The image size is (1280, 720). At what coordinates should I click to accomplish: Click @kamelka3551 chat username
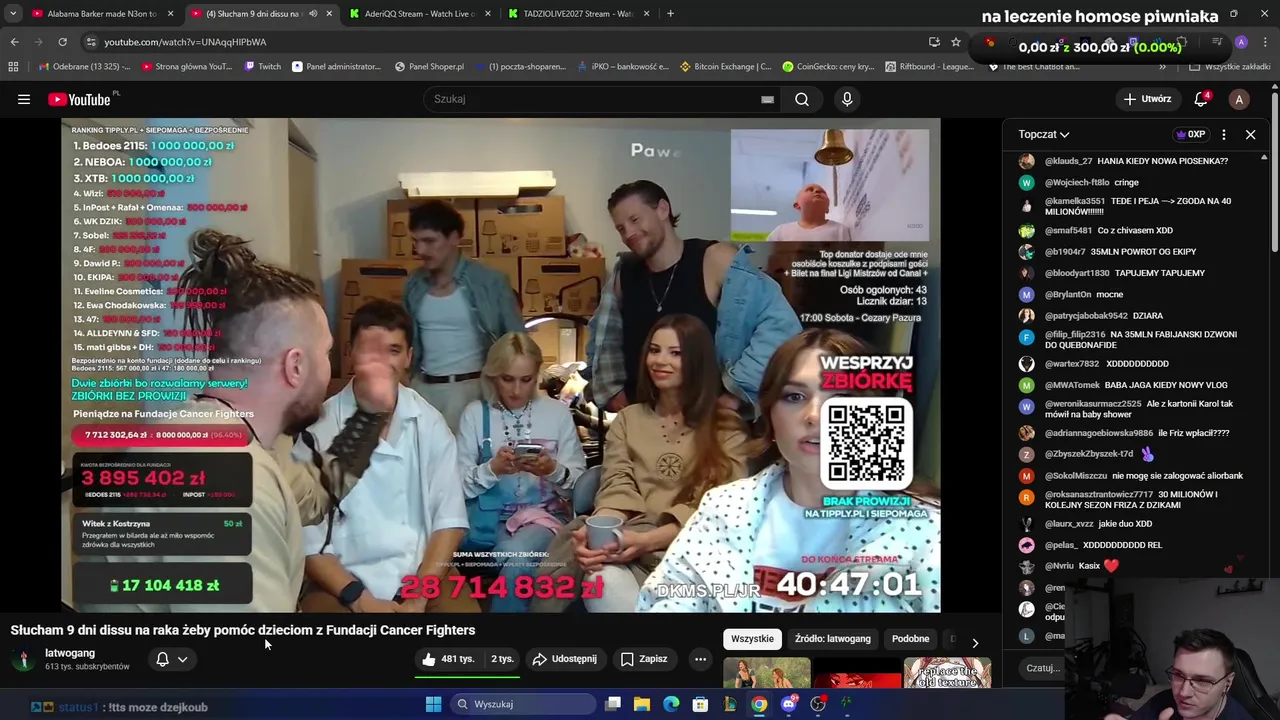click(x=1074, y=201)
